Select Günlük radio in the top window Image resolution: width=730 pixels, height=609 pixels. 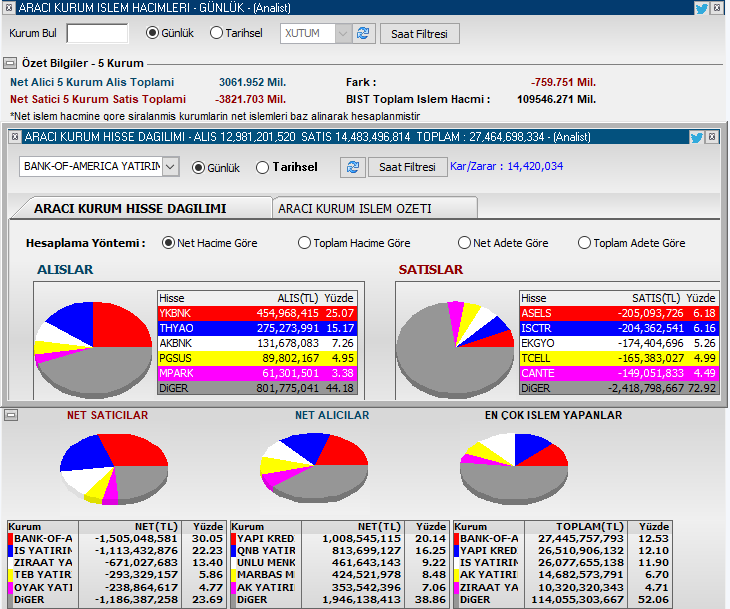152,33
